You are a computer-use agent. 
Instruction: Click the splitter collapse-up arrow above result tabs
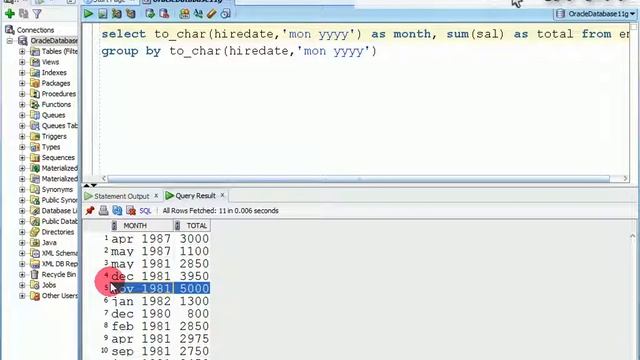pyautogui.click(x=87, y=185)
